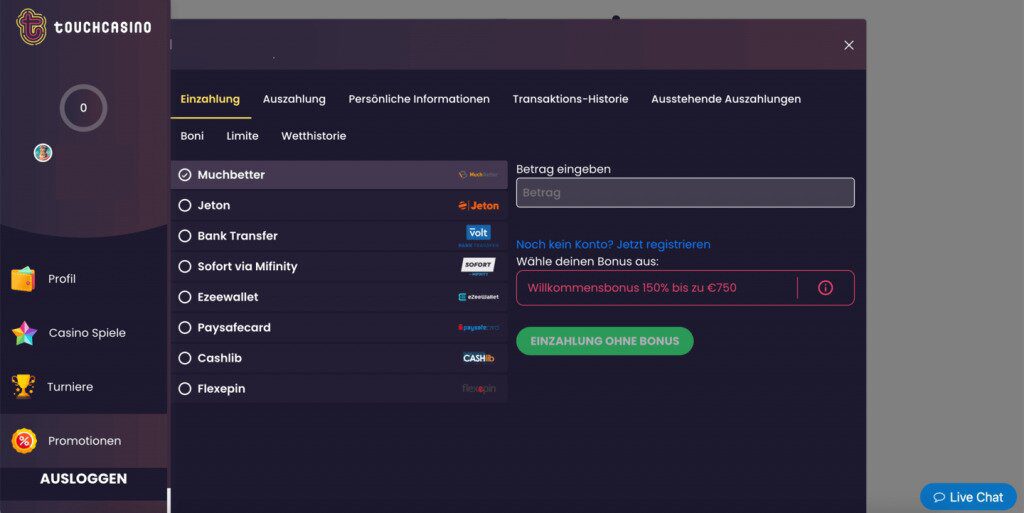
Task: Click the Turniere trophy icon
Action: pyautogui.click(x=23, y=386)
